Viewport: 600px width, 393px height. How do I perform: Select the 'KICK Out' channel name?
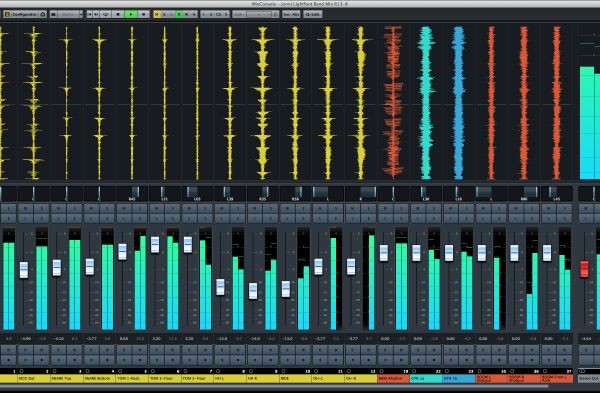coord(34,378)
